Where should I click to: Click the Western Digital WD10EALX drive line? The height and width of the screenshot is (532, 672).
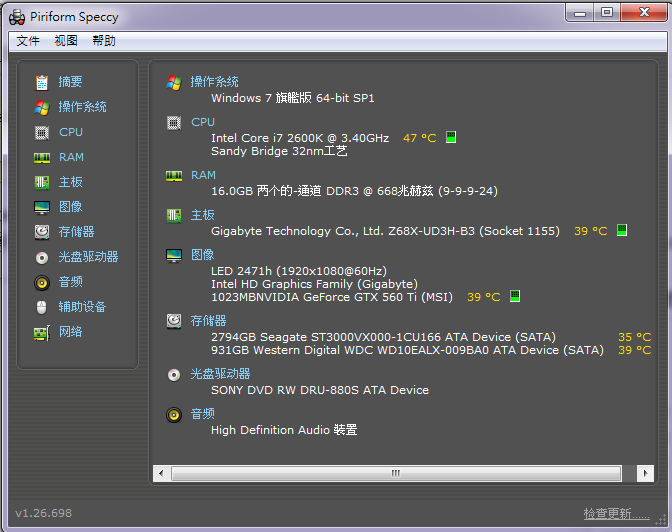tap(407, 350)
